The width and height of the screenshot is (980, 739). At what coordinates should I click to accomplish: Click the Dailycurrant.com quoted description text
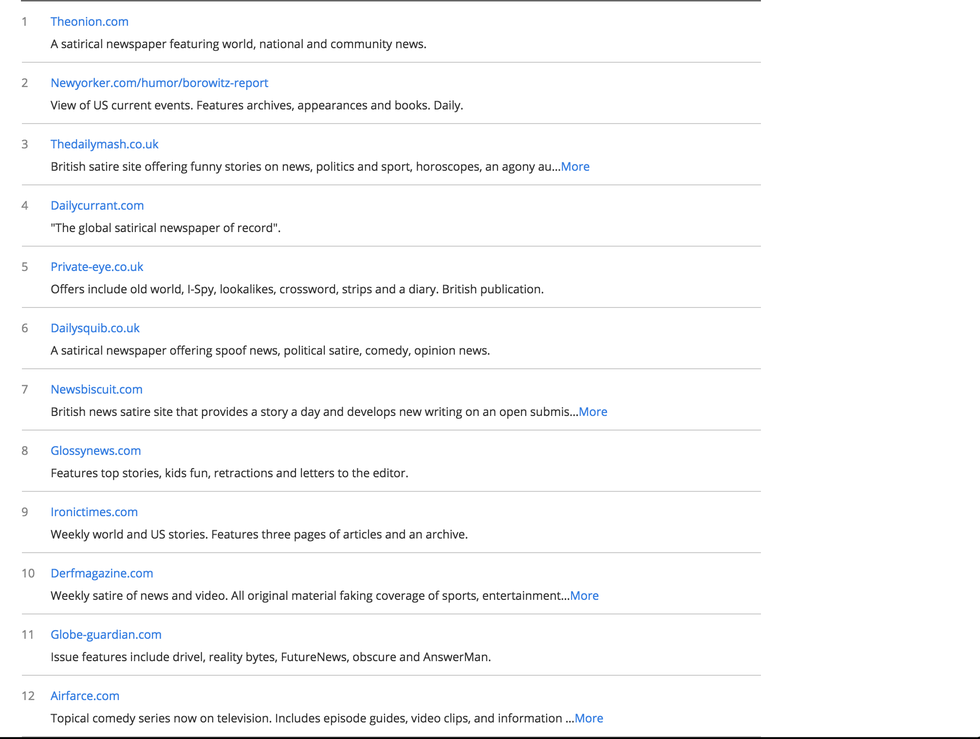click(166, 228)
